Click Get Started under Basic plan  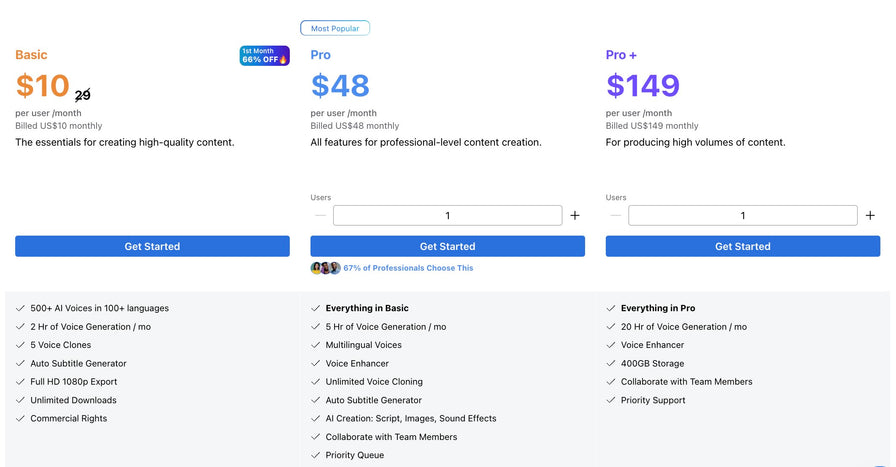pyautogui.click(x=152, y=246)
